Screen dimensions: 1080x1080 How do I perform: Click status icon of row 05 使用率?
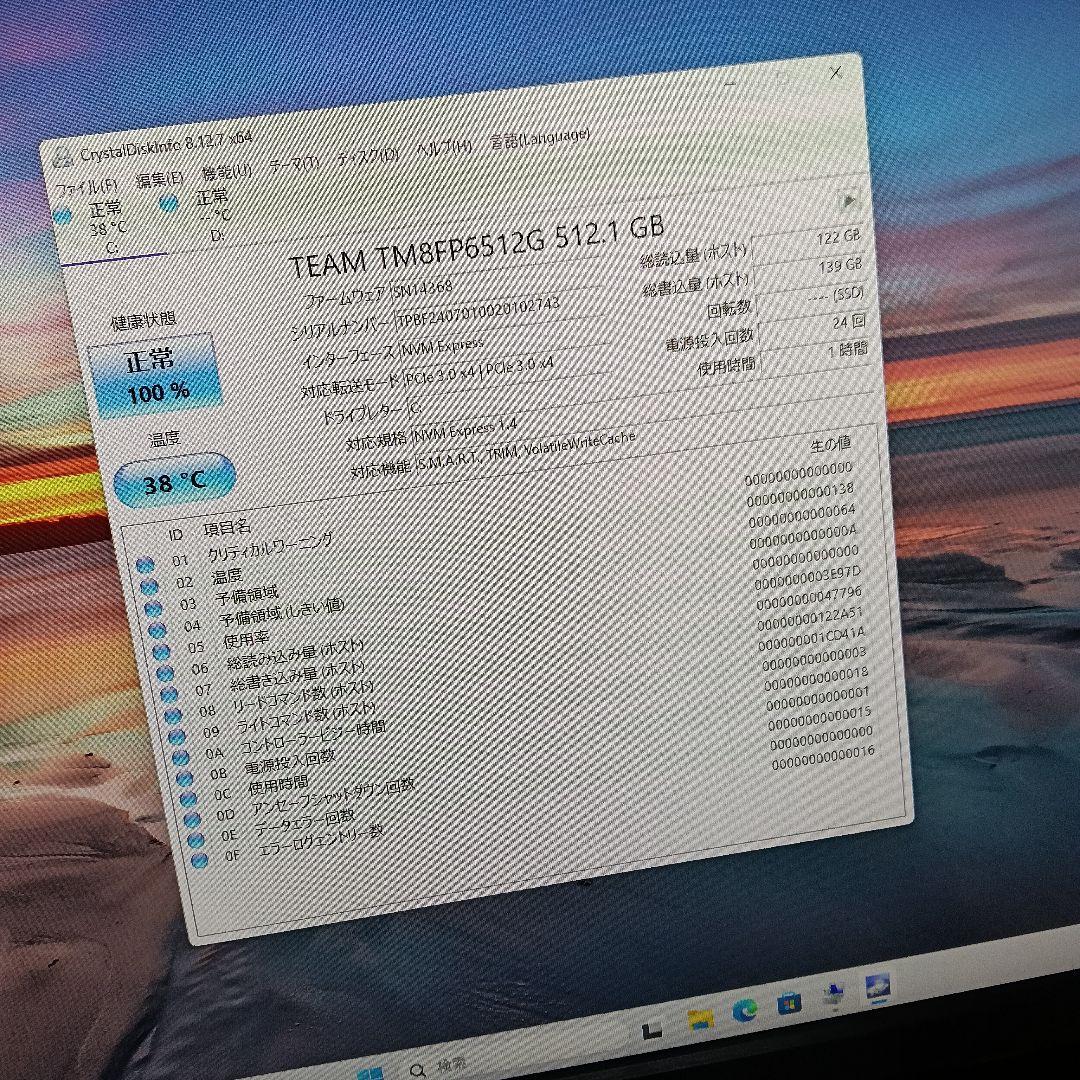click(161, 652)
